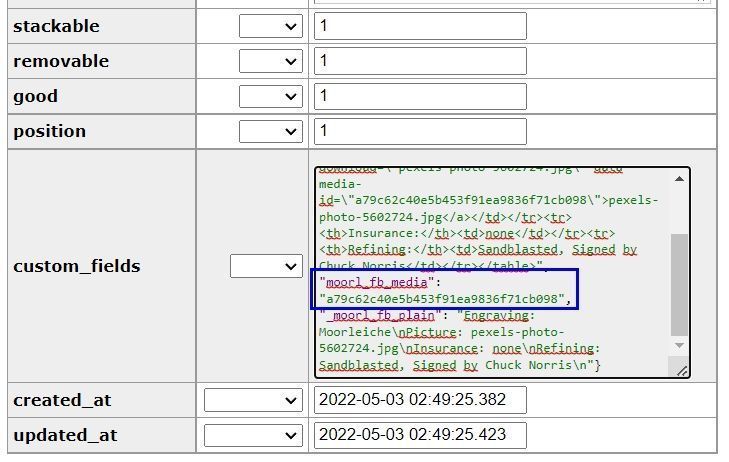Open the created_at function dropdown
729x462 pixels.
tap(252, 400)
